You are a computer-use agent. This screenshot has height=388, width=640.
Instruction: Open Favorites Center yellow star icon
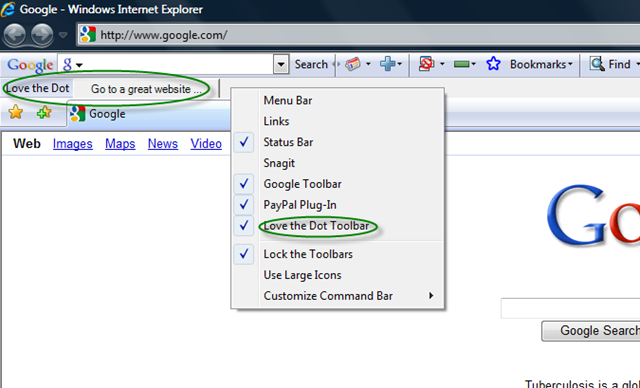click(16, 112)
